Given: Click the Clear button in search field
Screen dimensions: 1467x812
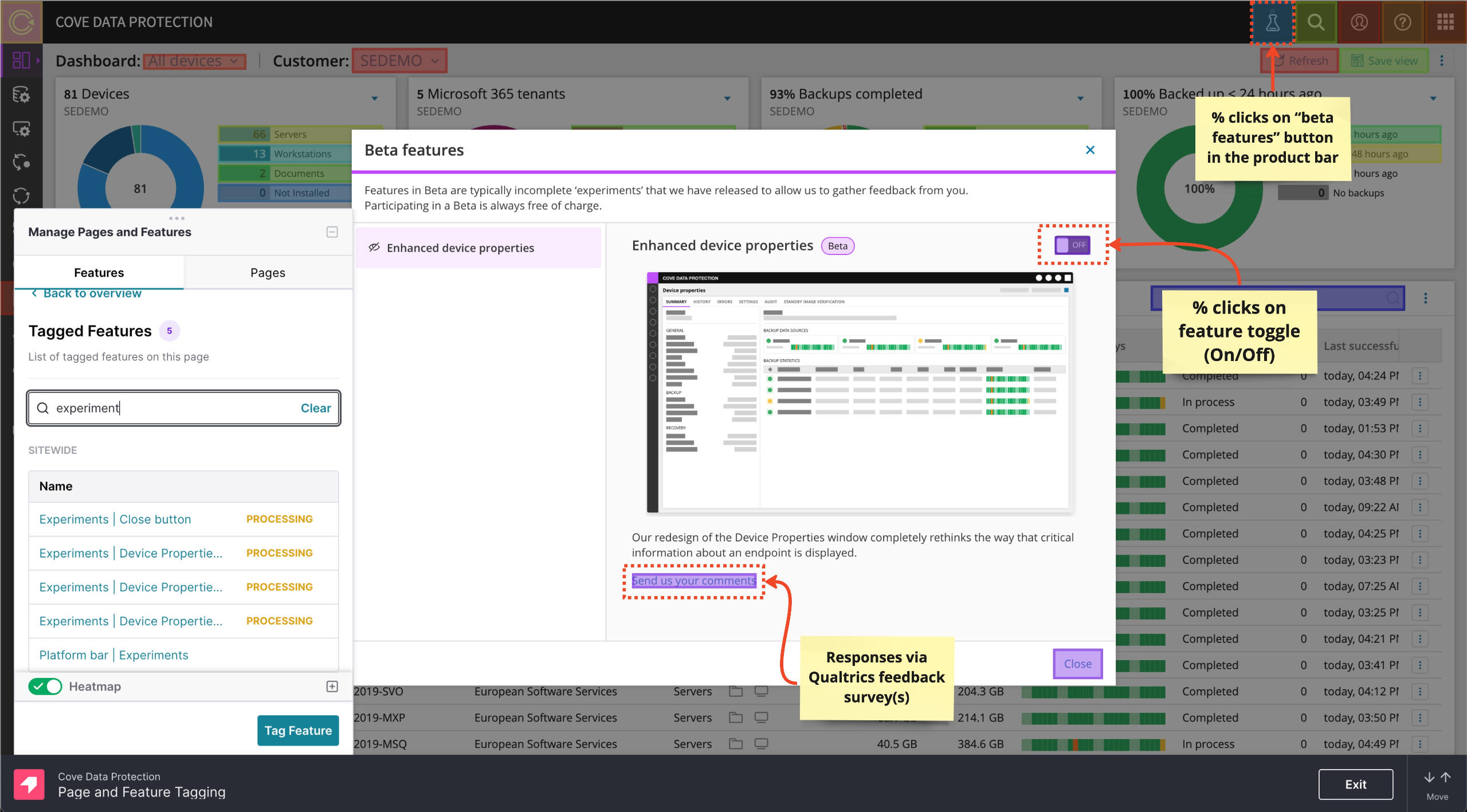Looking at the screenshot, I should point(315,408).
